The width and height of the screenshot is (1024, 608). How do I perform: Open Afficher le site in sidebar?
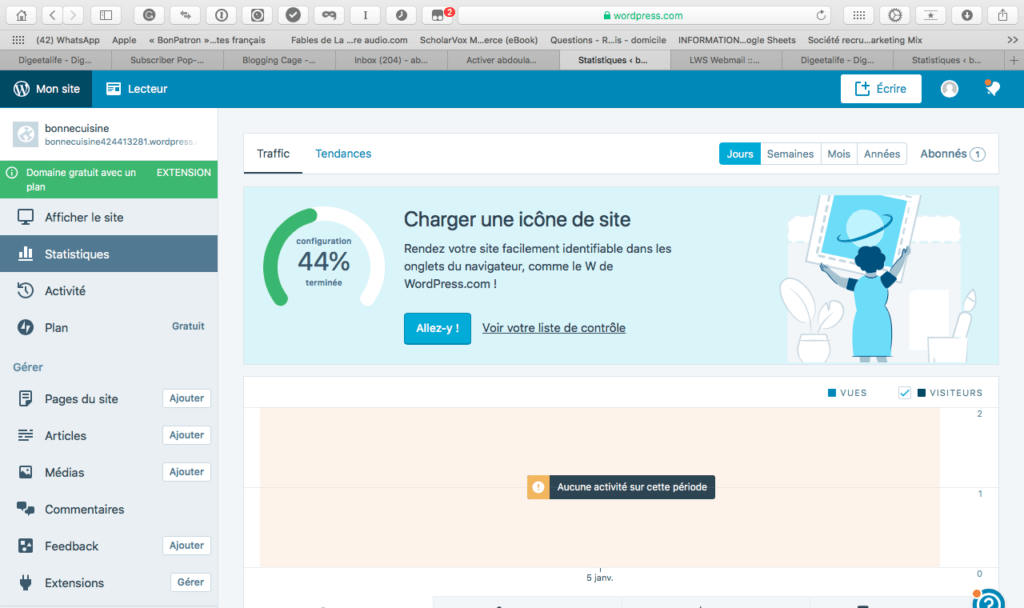[x=108, y=217]
